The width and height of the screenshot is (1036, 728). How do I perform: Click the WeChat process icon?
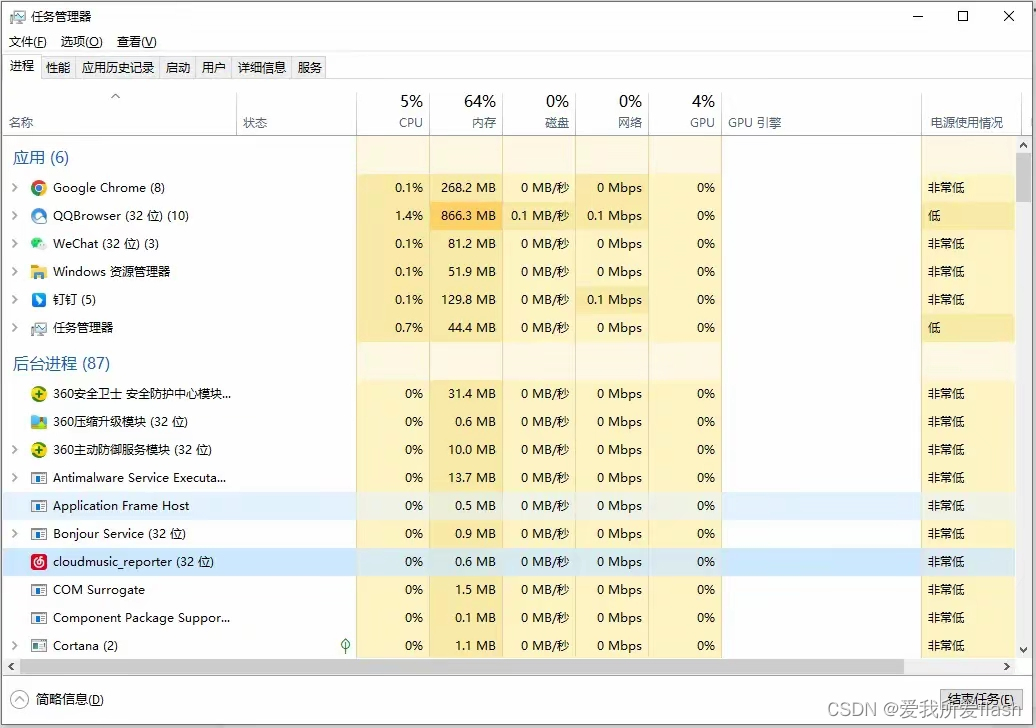[39, 244]
